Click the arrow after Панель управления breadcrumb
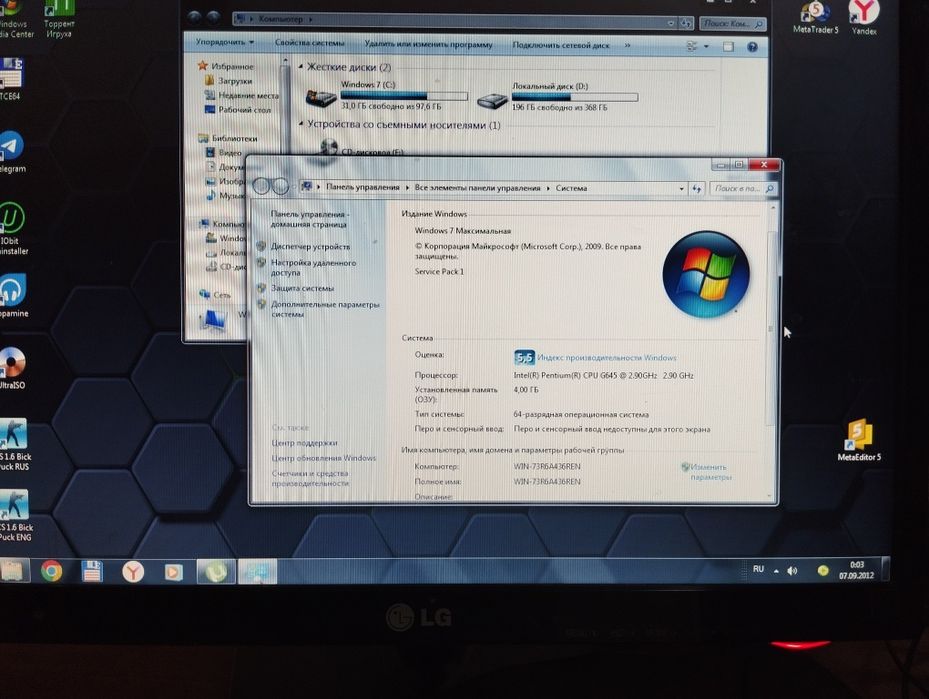Viewport: 929px width, 699px height. point(407,188)
